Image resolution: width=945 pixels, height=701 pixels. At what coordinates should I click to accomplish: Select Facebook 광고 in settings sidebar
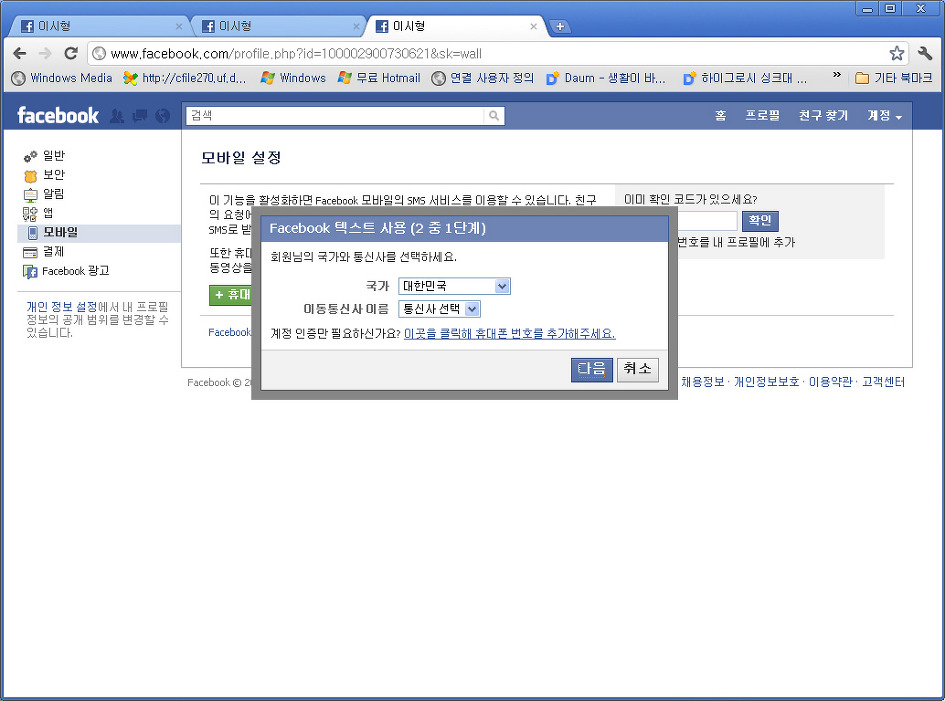75,271
